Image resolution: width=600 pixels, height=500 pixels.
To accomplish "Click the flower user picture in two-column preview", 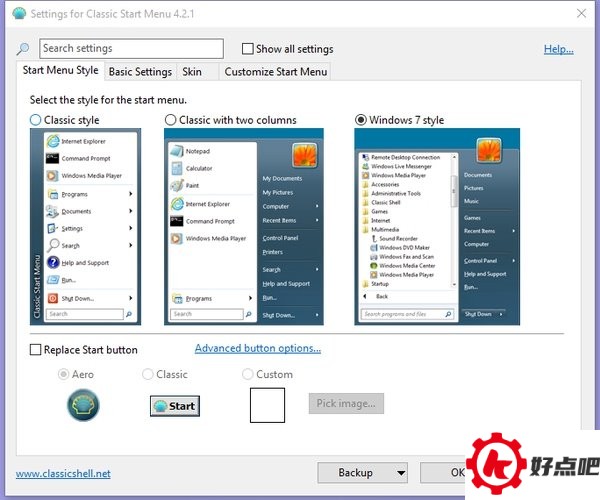I will (x=305, y=155).
